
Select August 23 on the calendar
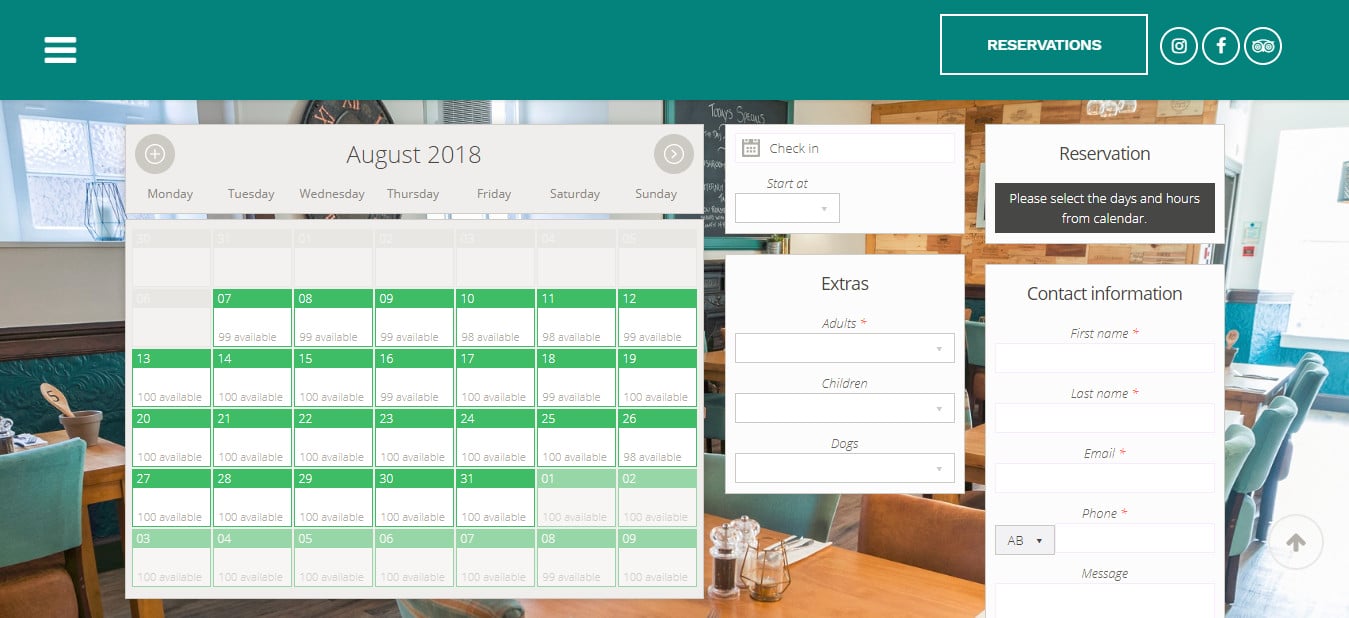pyautogui.click(x=414, y=438)
